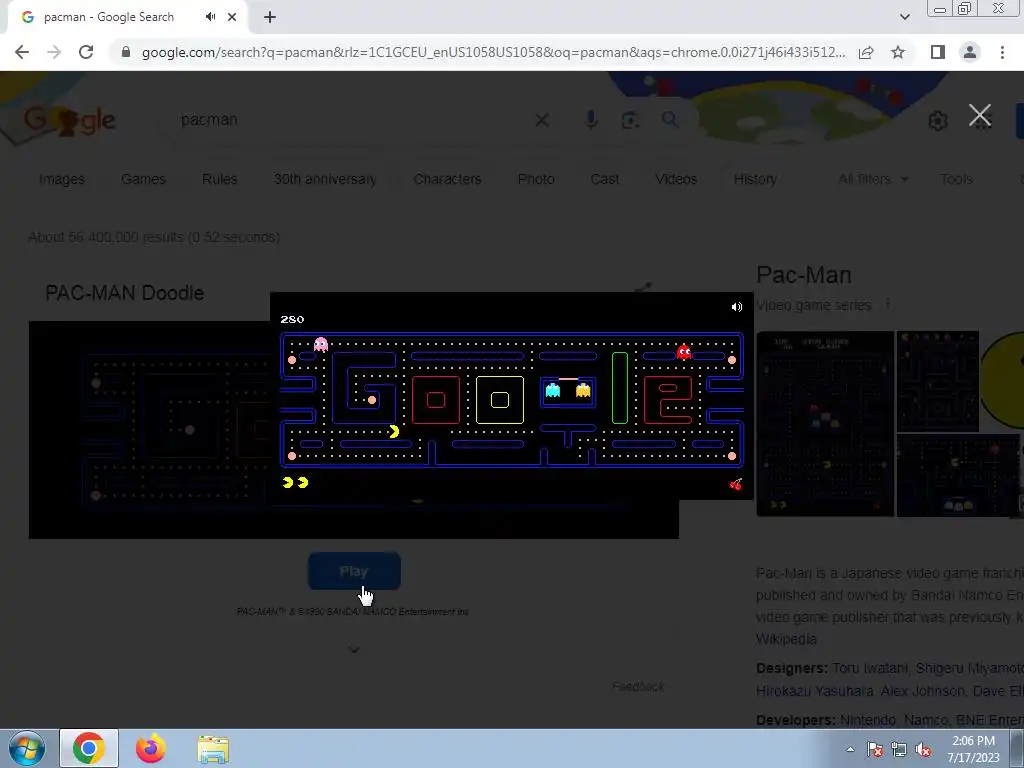The height and width of the screenshot is (768, 1024).
Task: Reload the current page
Action: coord(86,52)
